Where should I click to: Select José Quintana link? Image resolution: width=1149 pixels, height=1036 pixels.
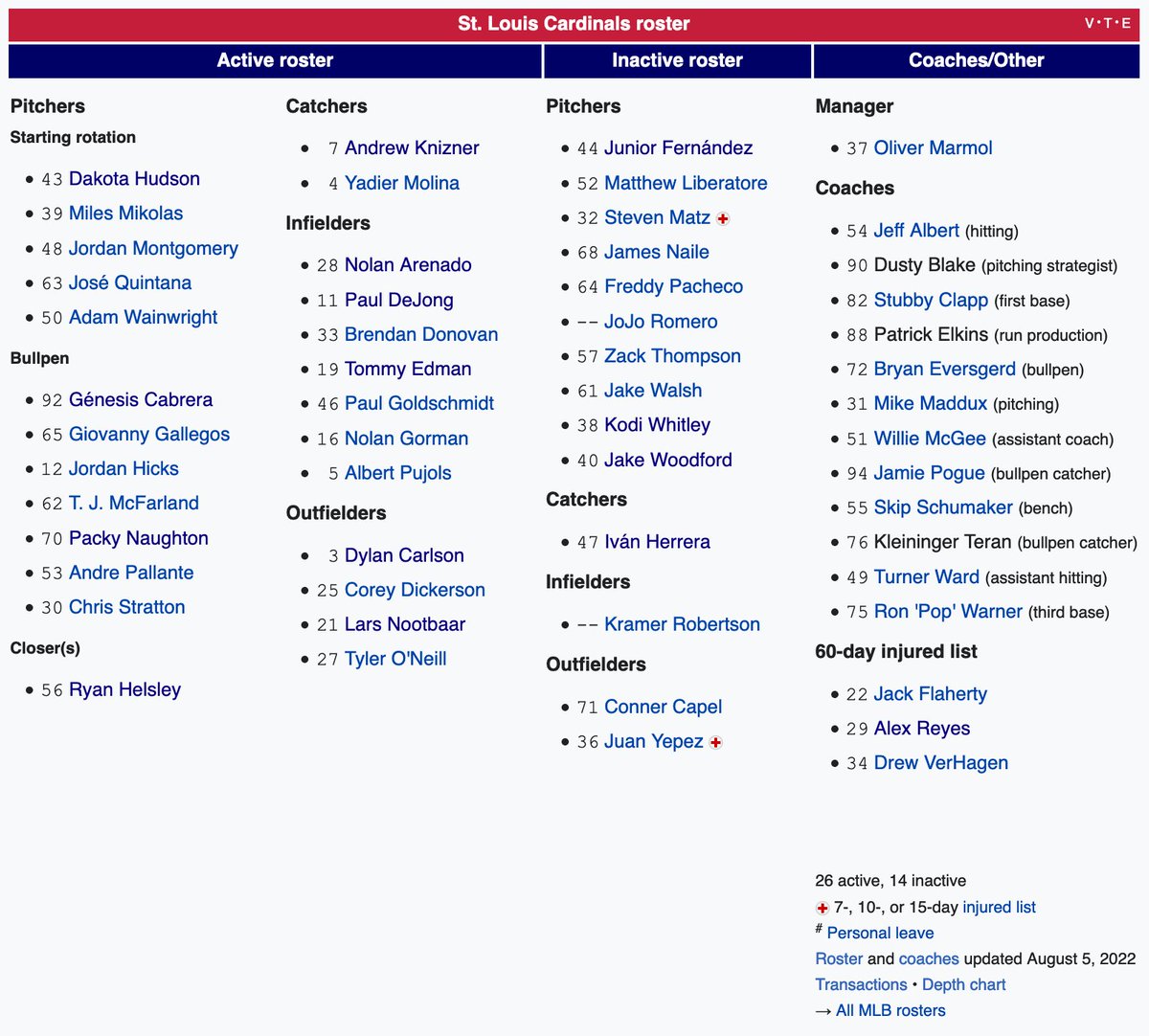point(130,283)
